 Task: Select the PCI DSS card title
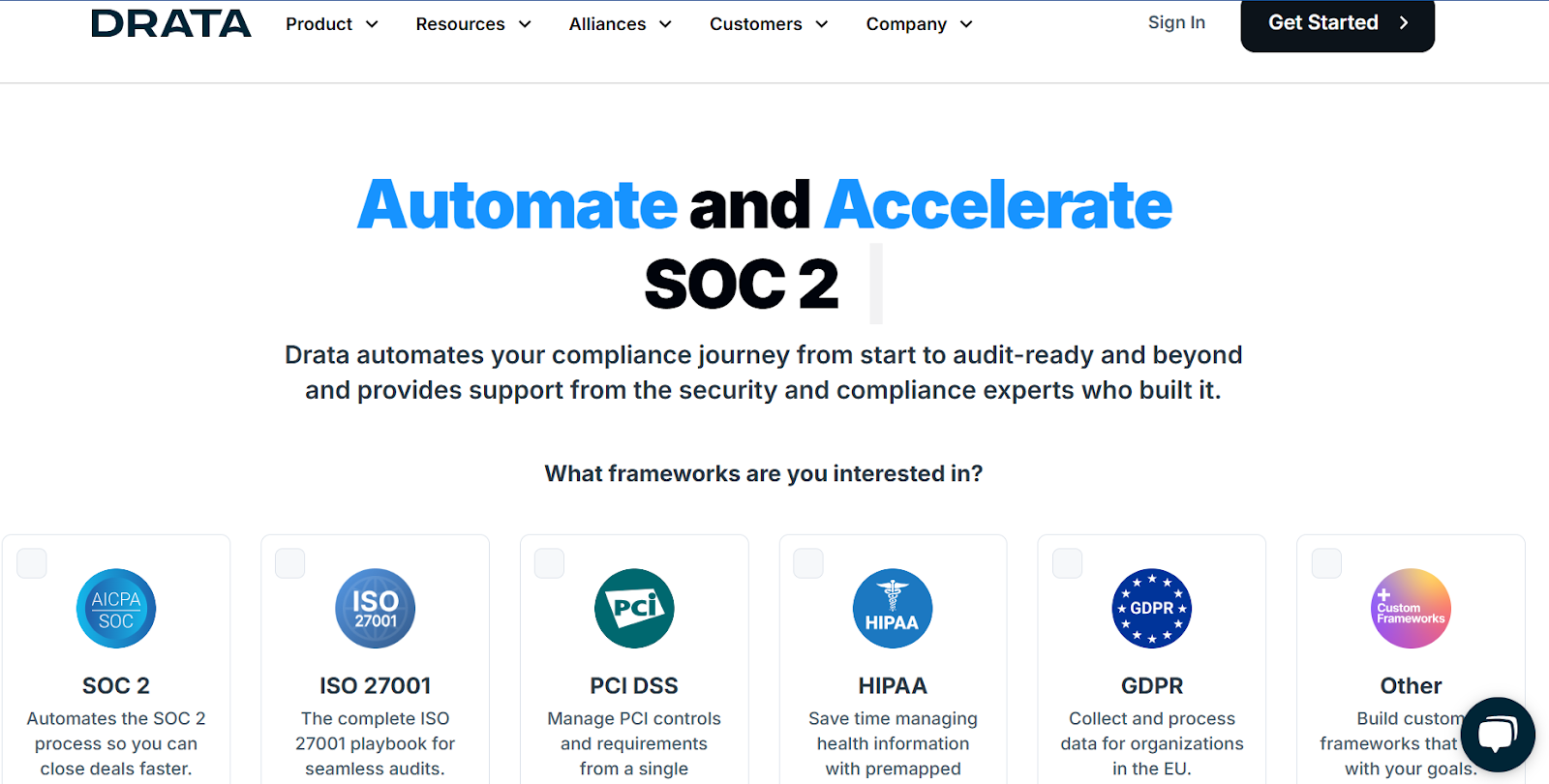(634, 685)
